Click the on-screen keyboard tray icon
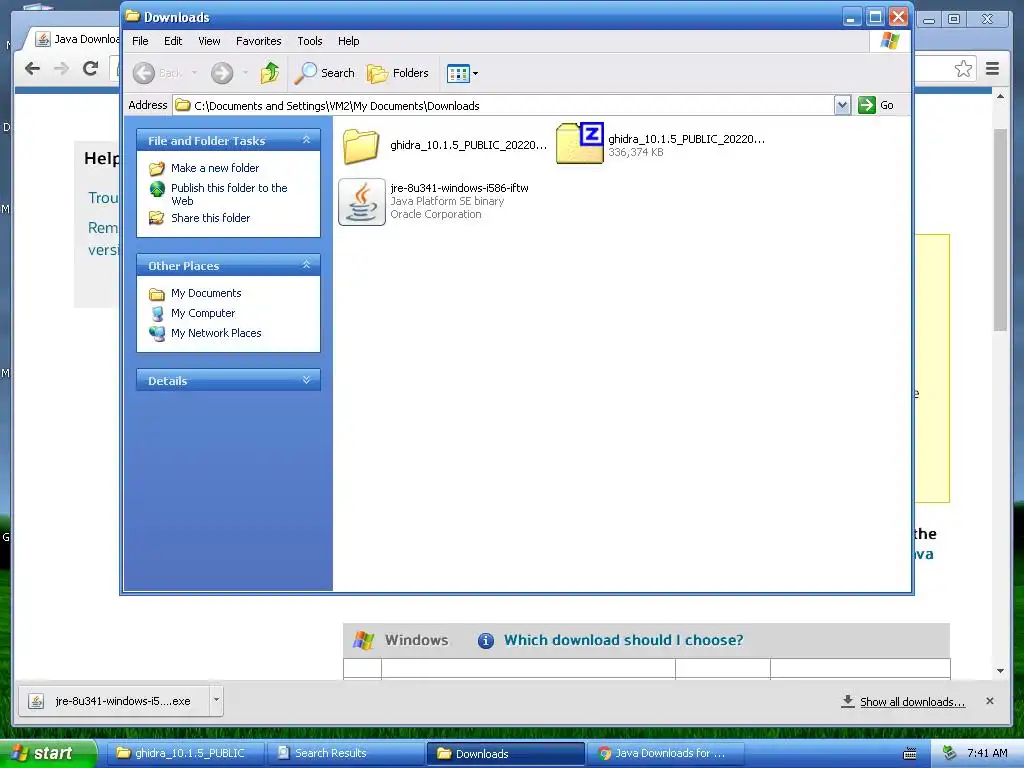The width and height of the screenshot is (1024, 768). click(x=909, y=754)
